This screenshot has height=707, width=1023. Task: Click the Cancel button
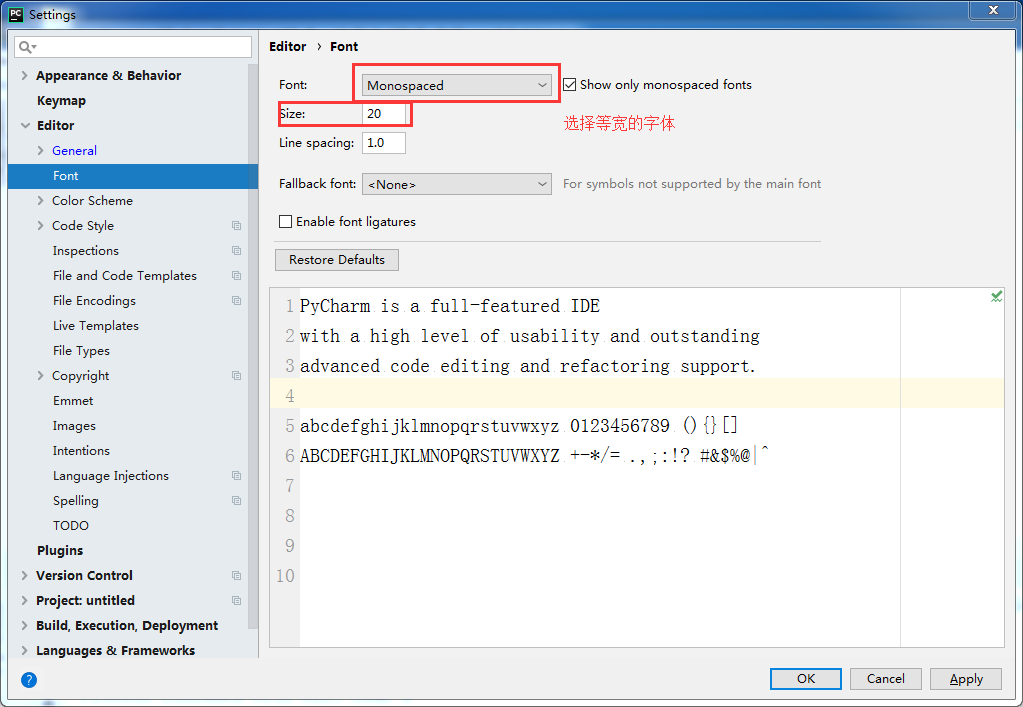click(885, 678)
